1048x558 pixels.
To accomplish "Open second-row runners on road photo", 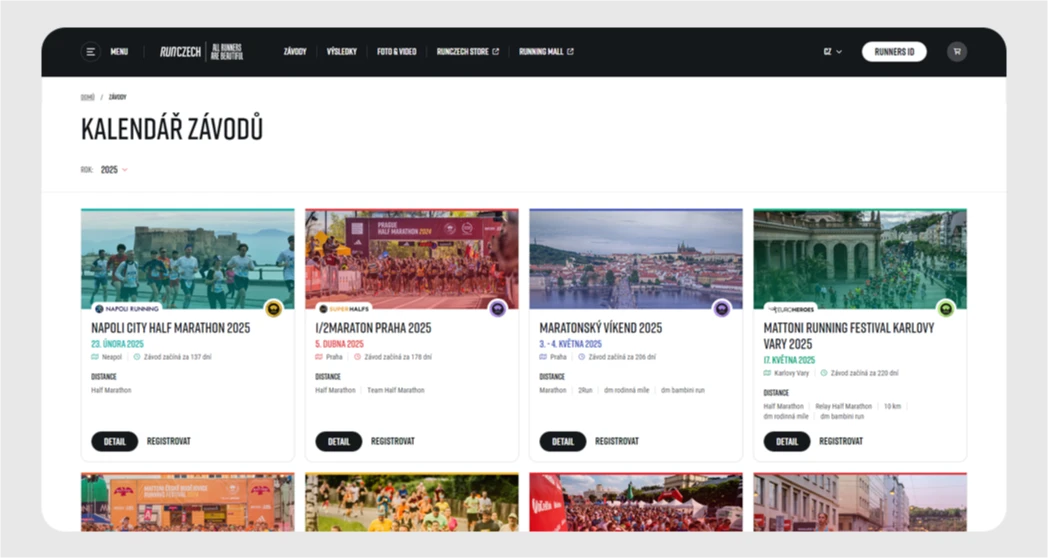I will 412,503.
